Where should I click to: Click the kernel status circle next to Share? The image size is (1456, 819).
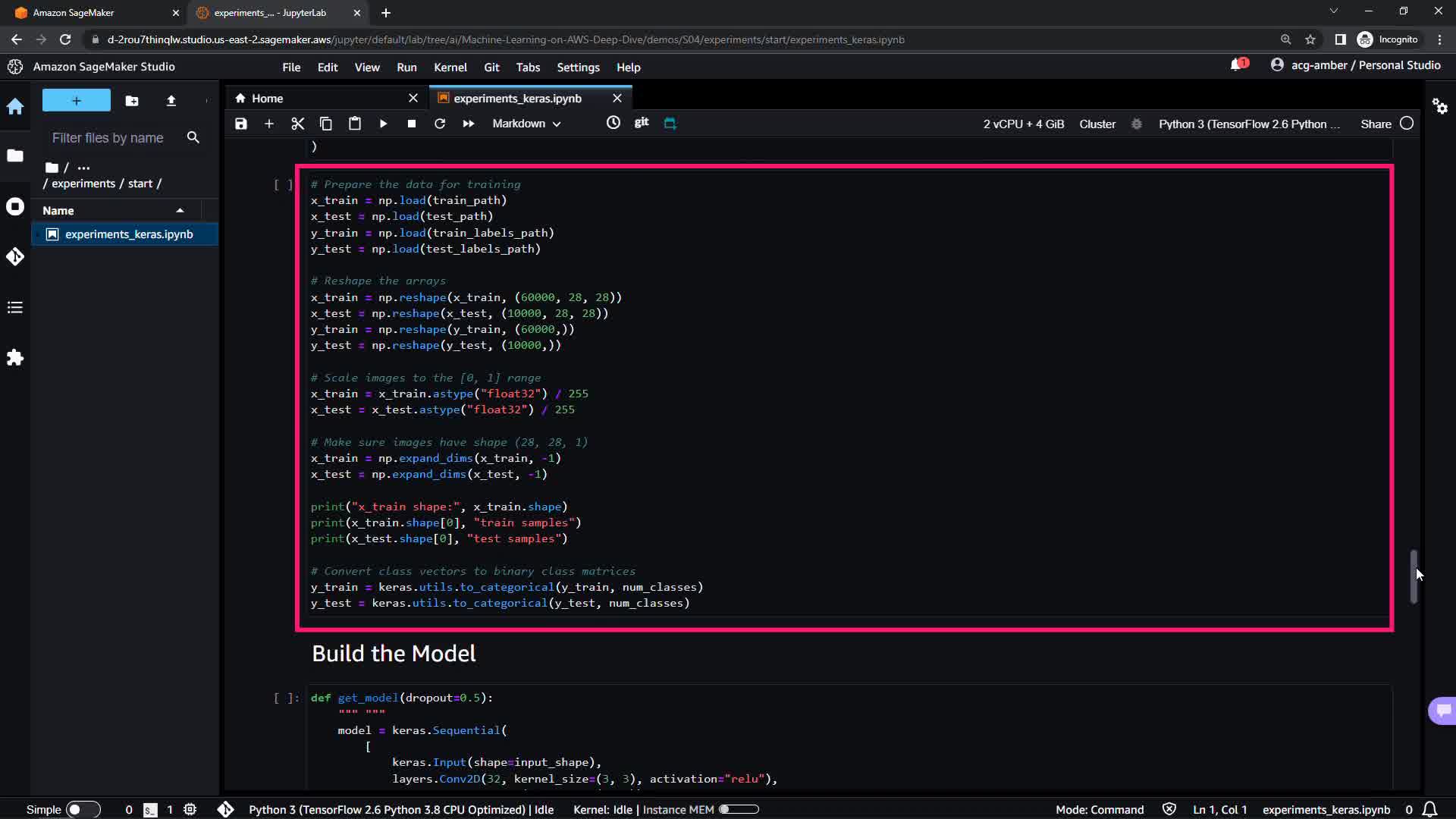pos(1407,124)
